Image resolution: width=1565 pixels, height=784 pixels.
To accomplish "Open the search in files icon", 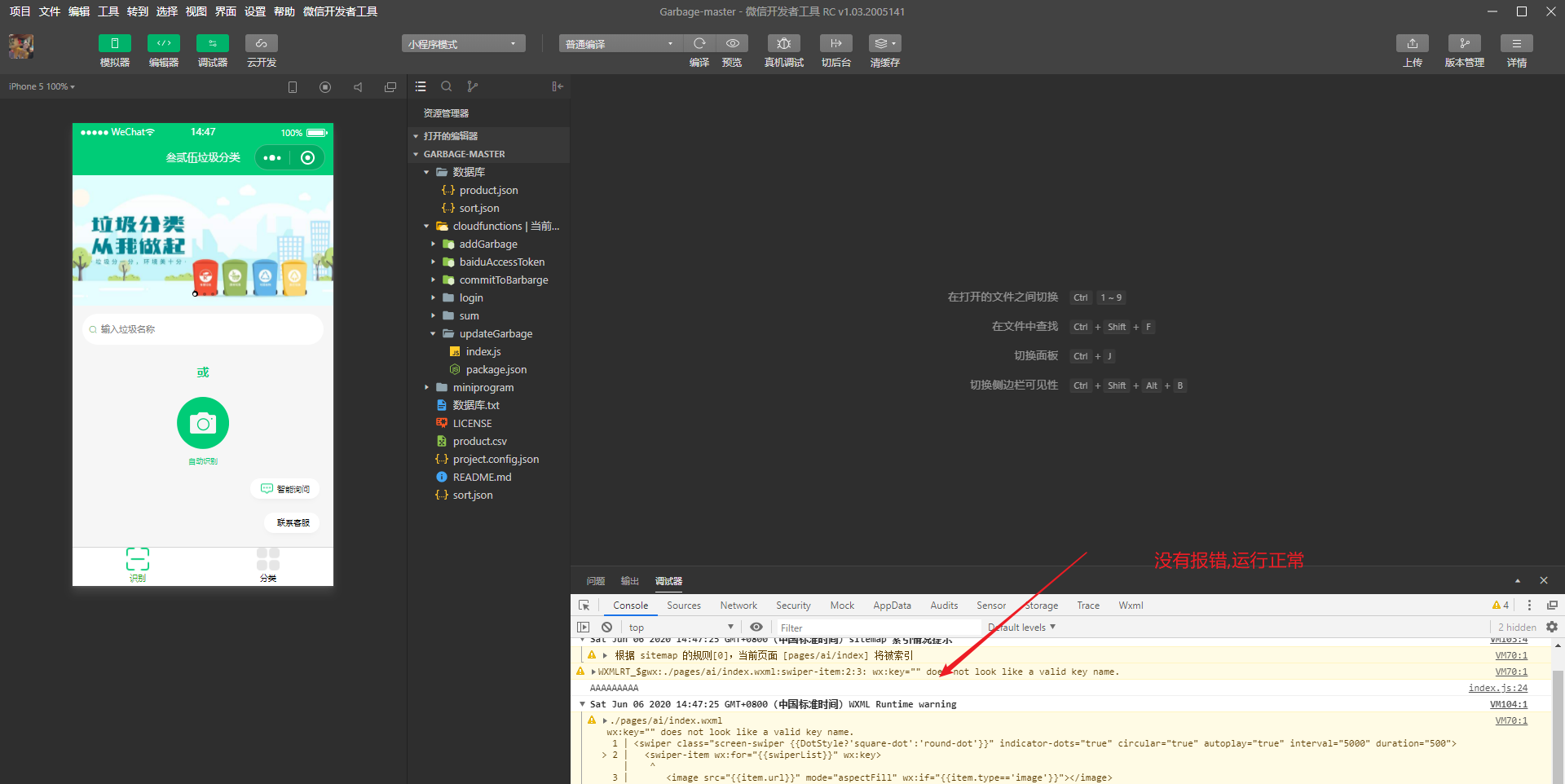I will point(447,86).
